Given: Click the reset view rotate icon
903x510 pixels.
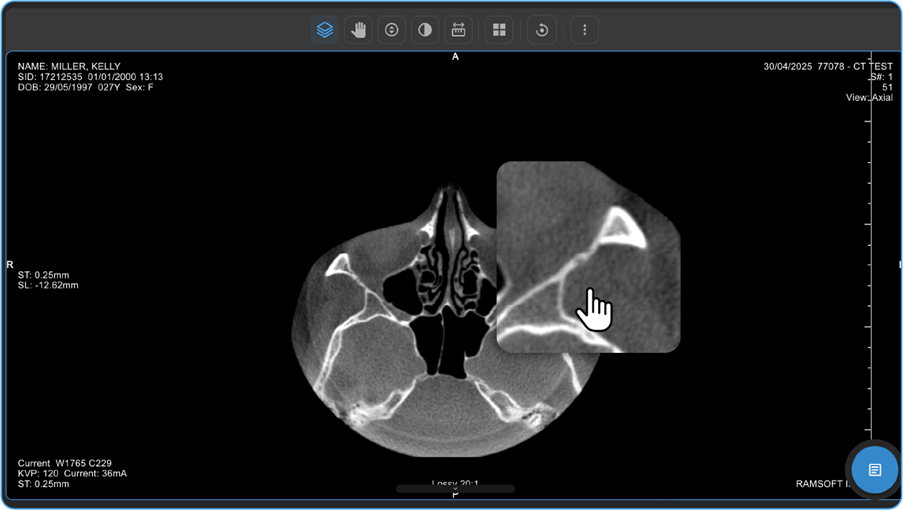Looking at the screenshot, I should point(542,30).
